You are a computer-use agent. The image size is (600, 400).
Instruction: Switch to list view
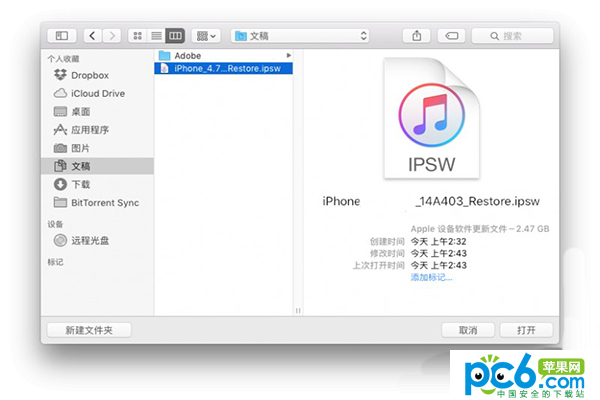click(156, 36)
